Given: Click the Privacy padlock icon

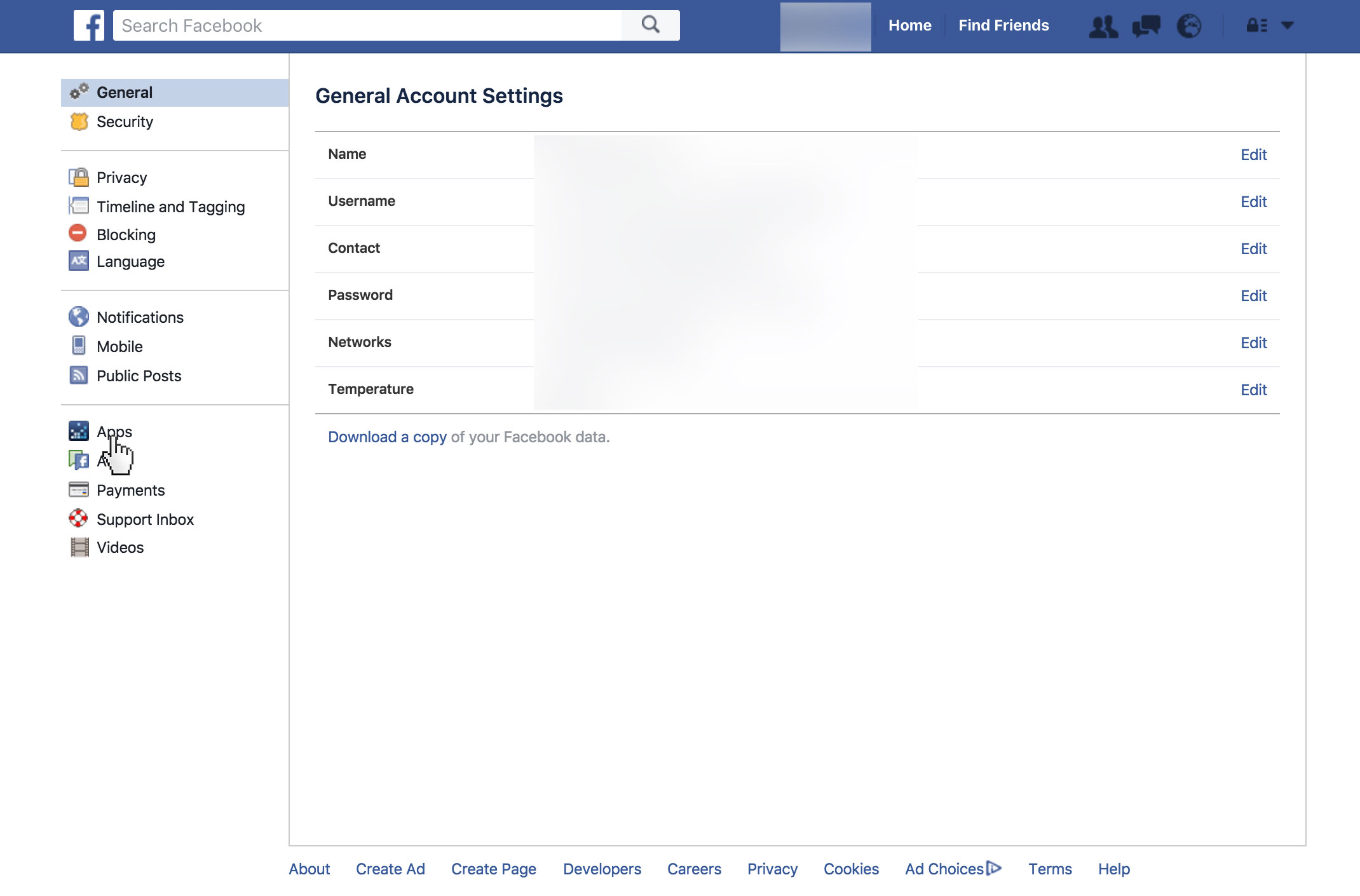Looking at the screenshot, I should click(x=79, y=177).
